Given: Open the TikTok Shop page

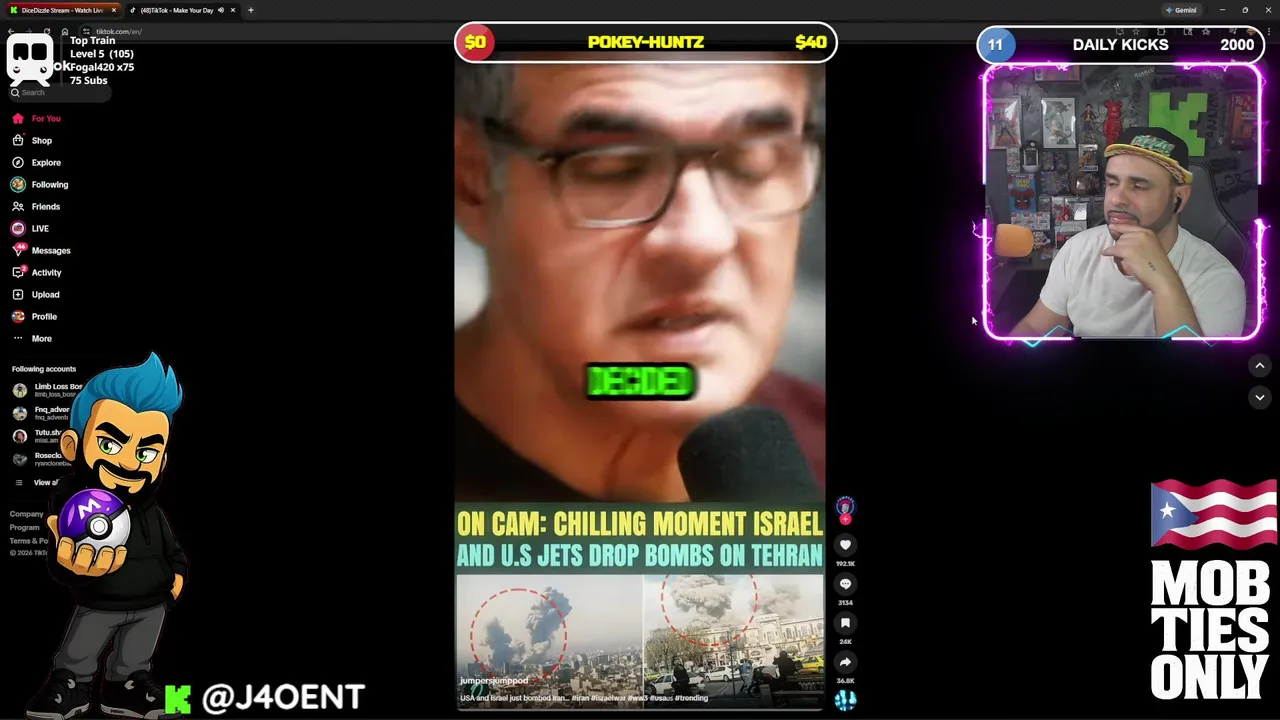Looking at the screenshot, I should click(x=32, y=140).
